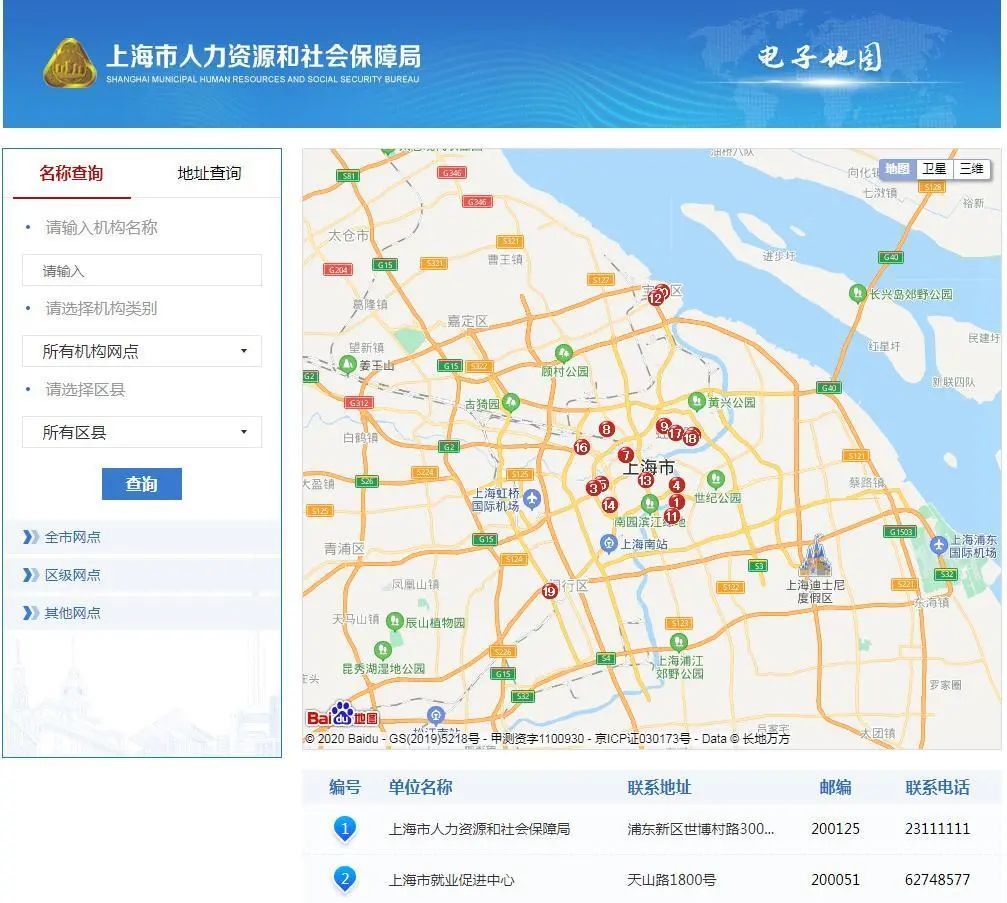The width and height of the screenshot is (1007, 903).
Task: Click the 青浦区 label on map
Action: 344,548
